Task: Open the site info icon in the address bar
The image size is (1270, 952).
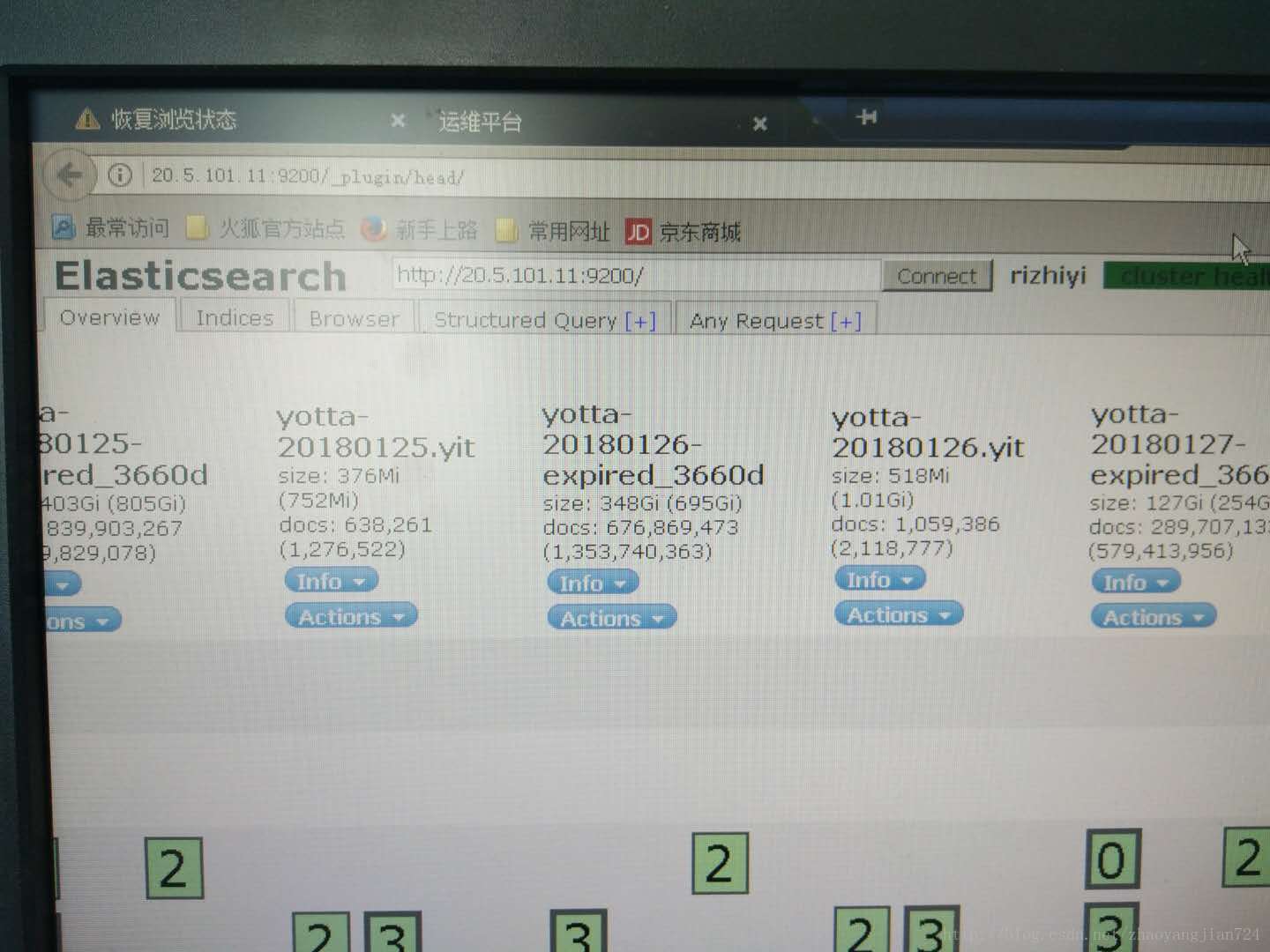Action: (120, 175)
